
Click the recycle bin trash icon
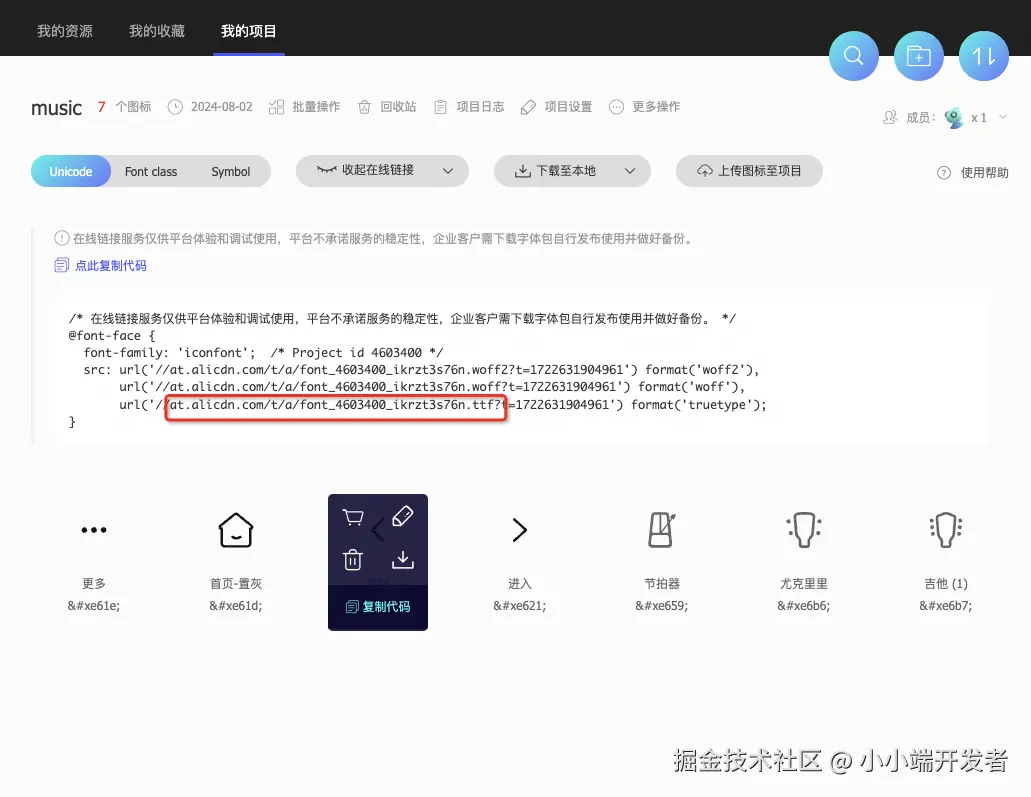[364, 107]
